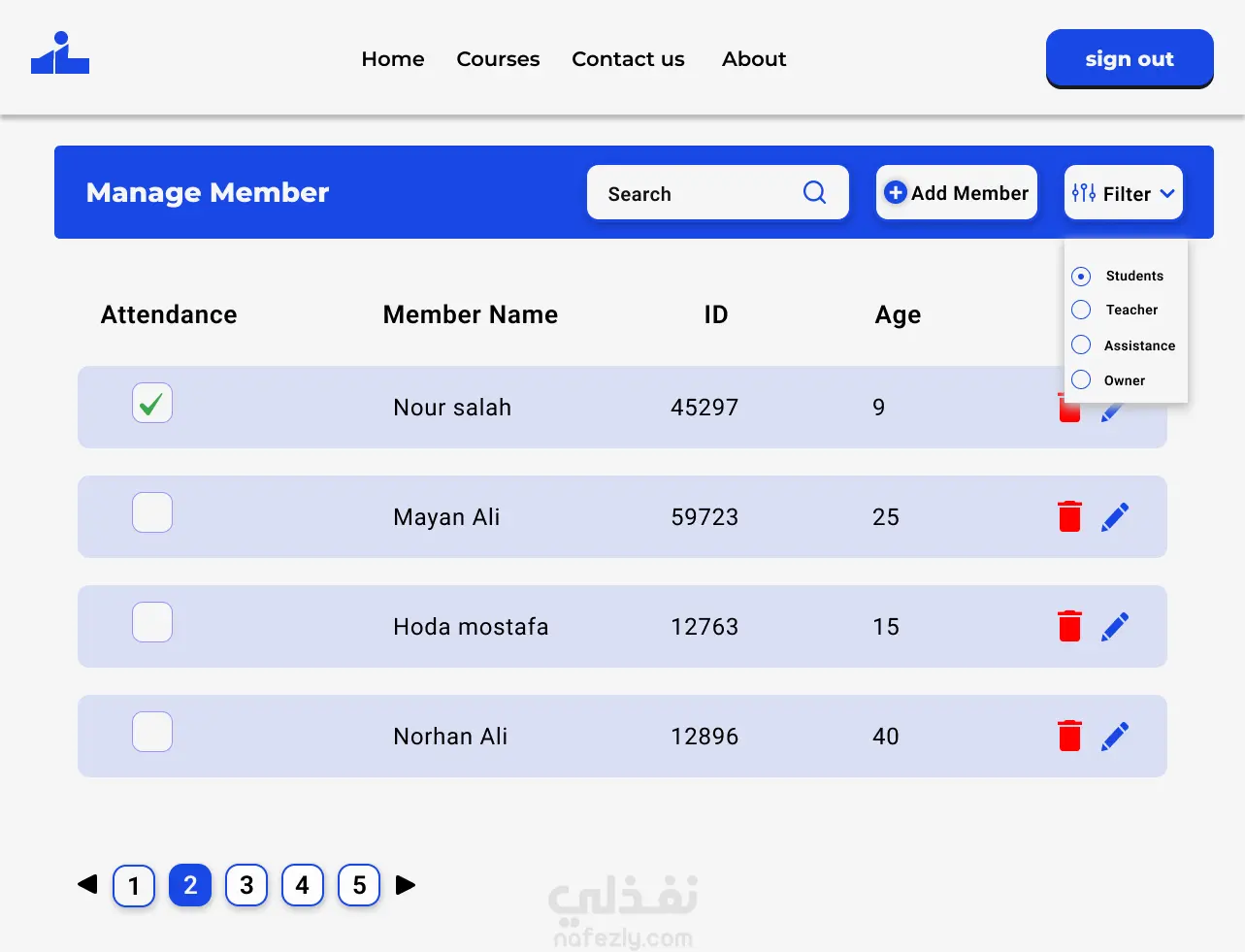1245x952 pixels.
Task: Select the Teacher radio filter
Action: [x=1081, y=310]
